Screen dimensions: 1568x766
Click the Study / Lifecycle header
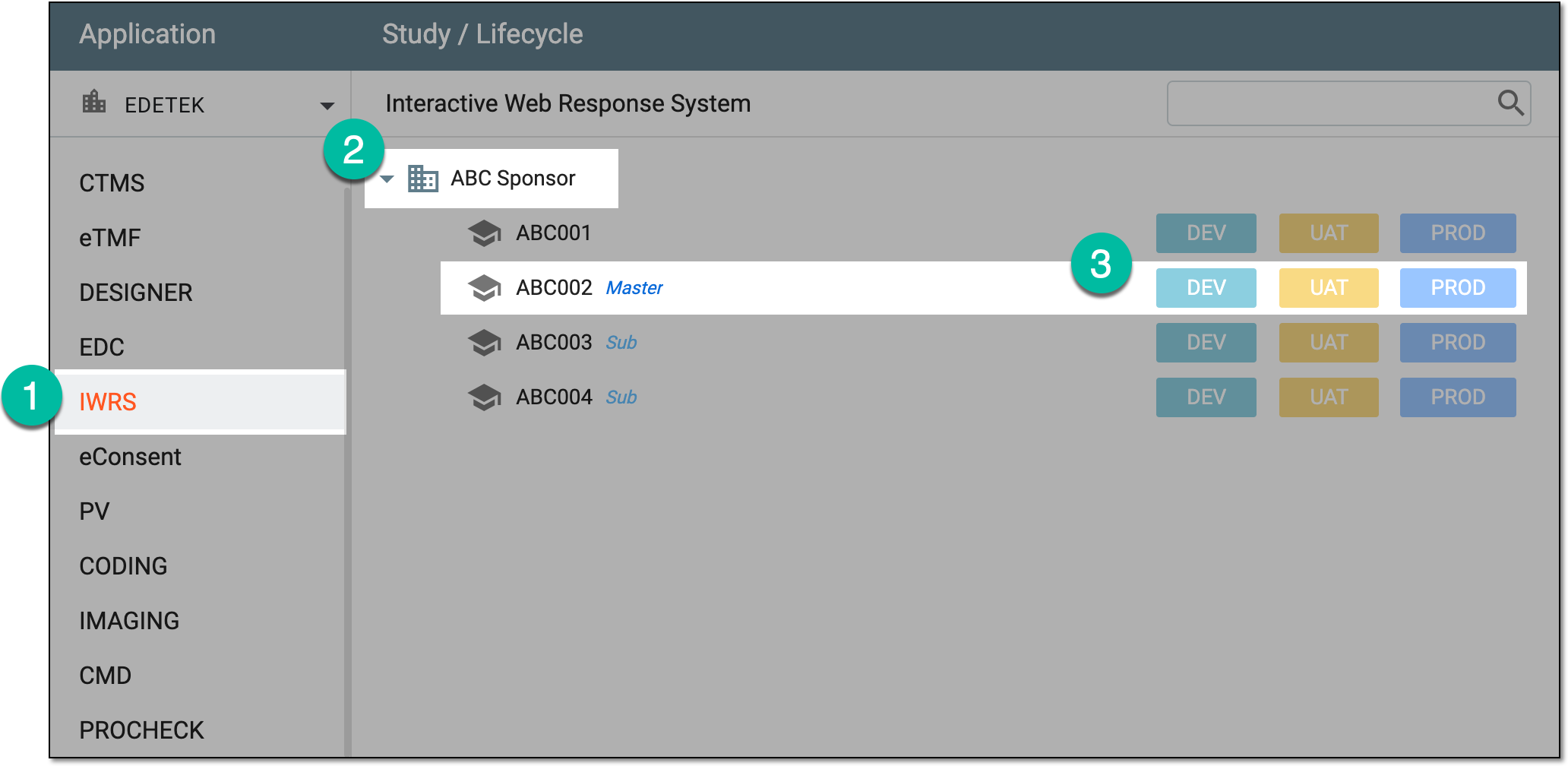[x=482, y=35]
